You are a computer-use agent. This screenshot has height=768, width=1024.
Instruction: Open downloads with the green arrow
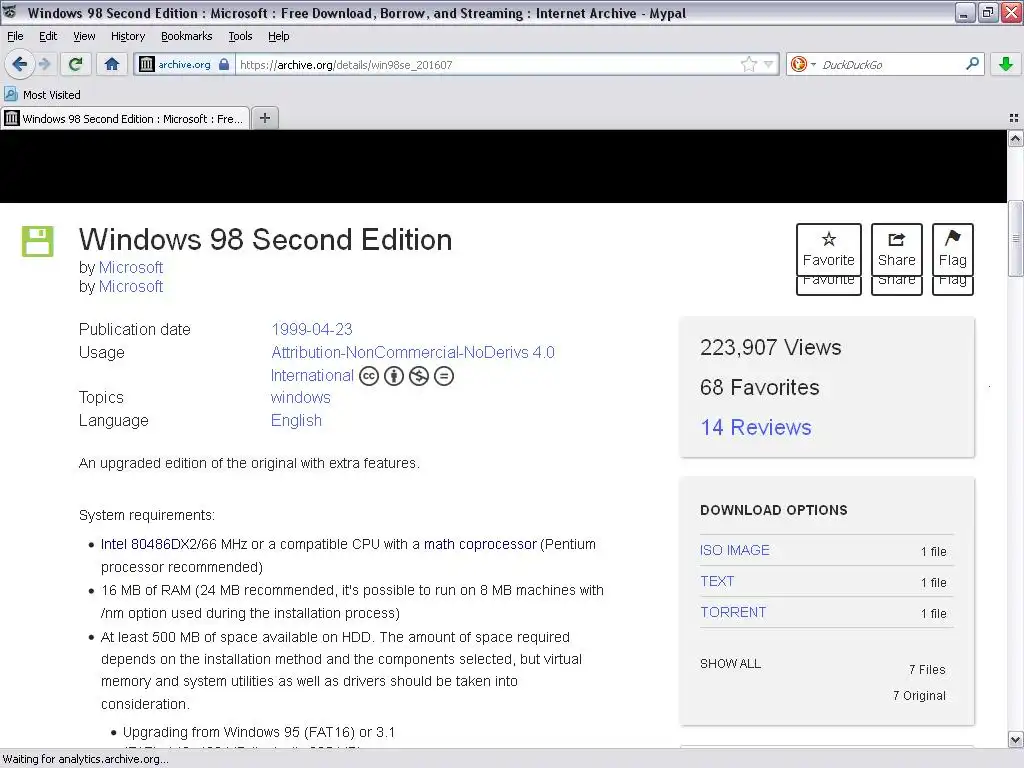click(x=1006, y=64)
